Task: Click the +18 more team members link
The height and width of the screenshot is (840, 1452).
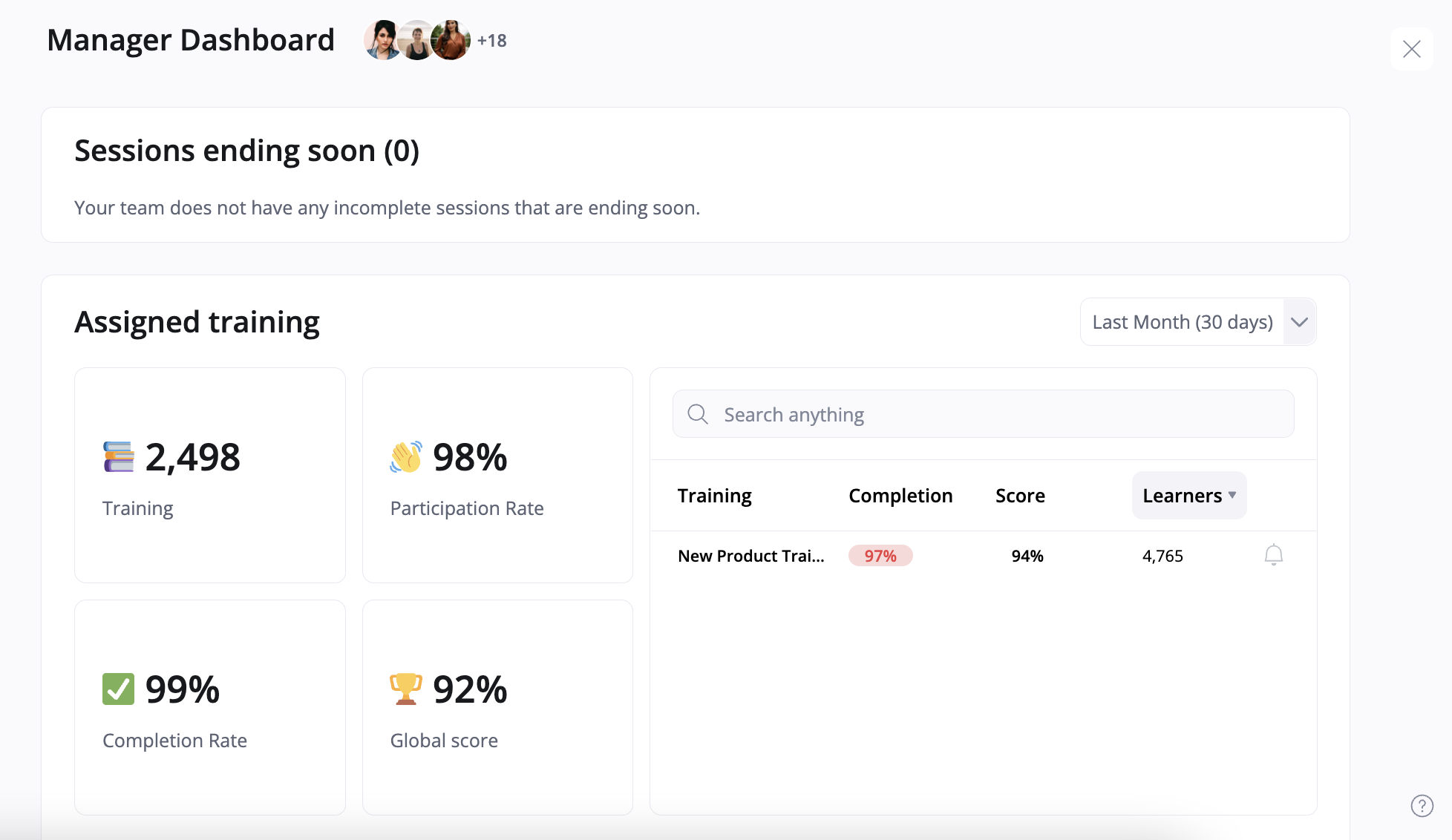Action: point(491,41)
